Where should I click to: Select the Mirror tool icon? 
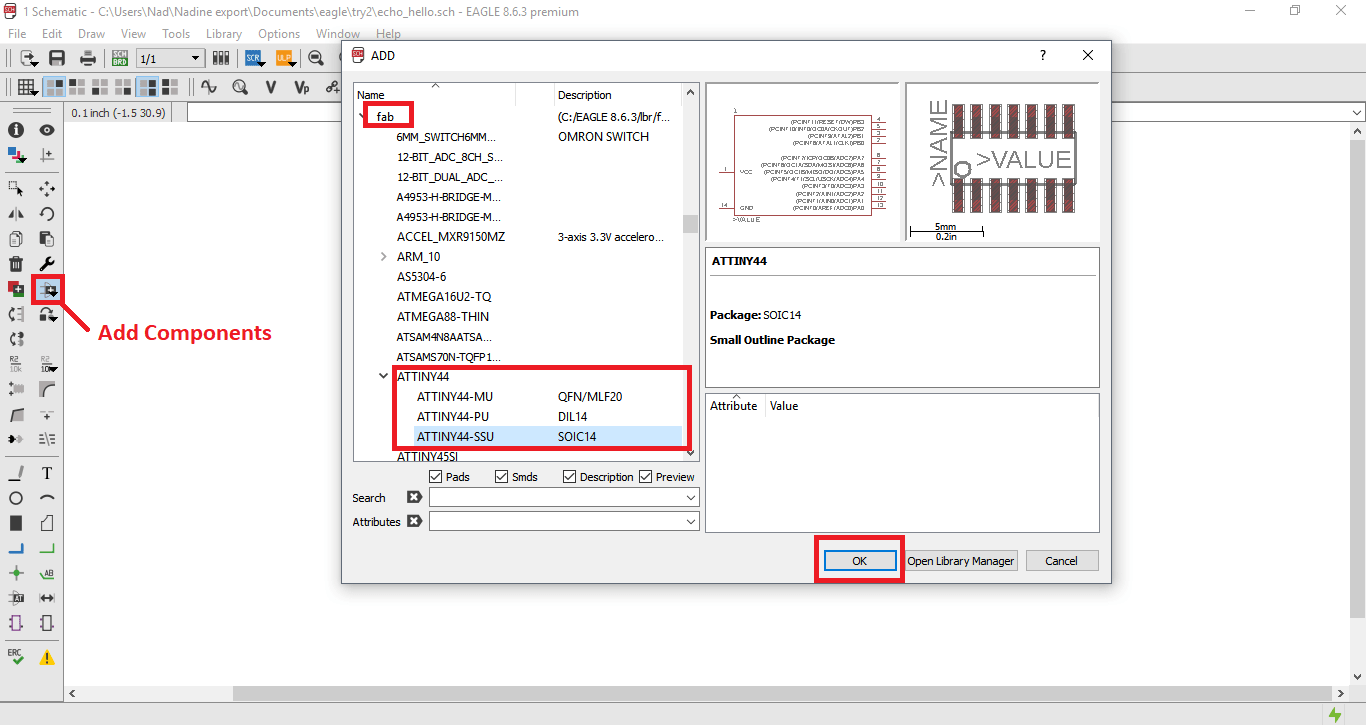(x=16, y=214)
